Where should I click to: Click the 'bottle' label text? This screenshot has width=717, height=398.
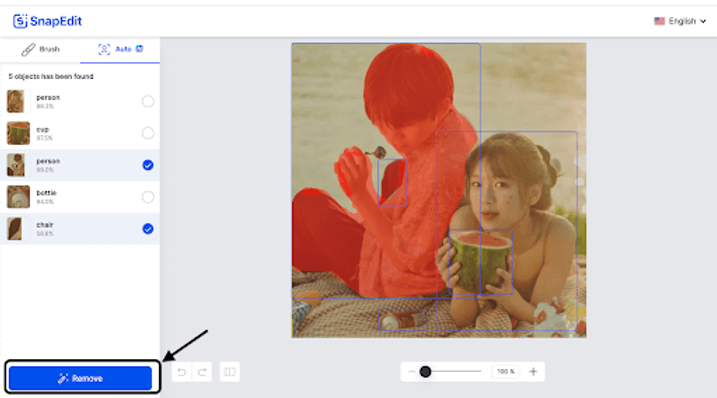46,193
